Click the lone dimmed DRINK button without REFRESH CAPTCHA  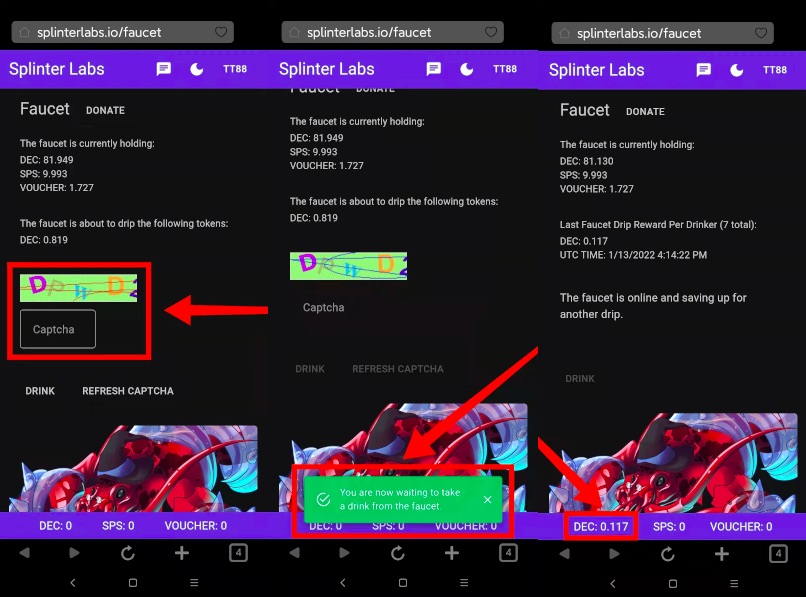point(580,378)
